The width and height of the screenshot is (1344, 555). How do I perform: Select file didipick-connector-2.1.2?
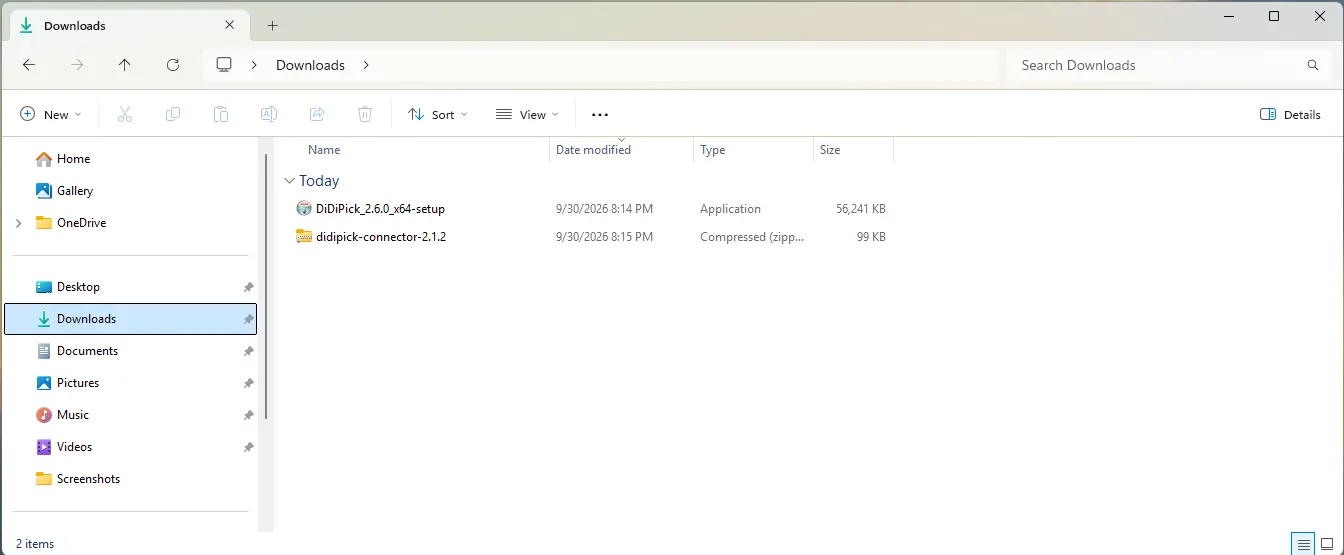click(381, 237)
